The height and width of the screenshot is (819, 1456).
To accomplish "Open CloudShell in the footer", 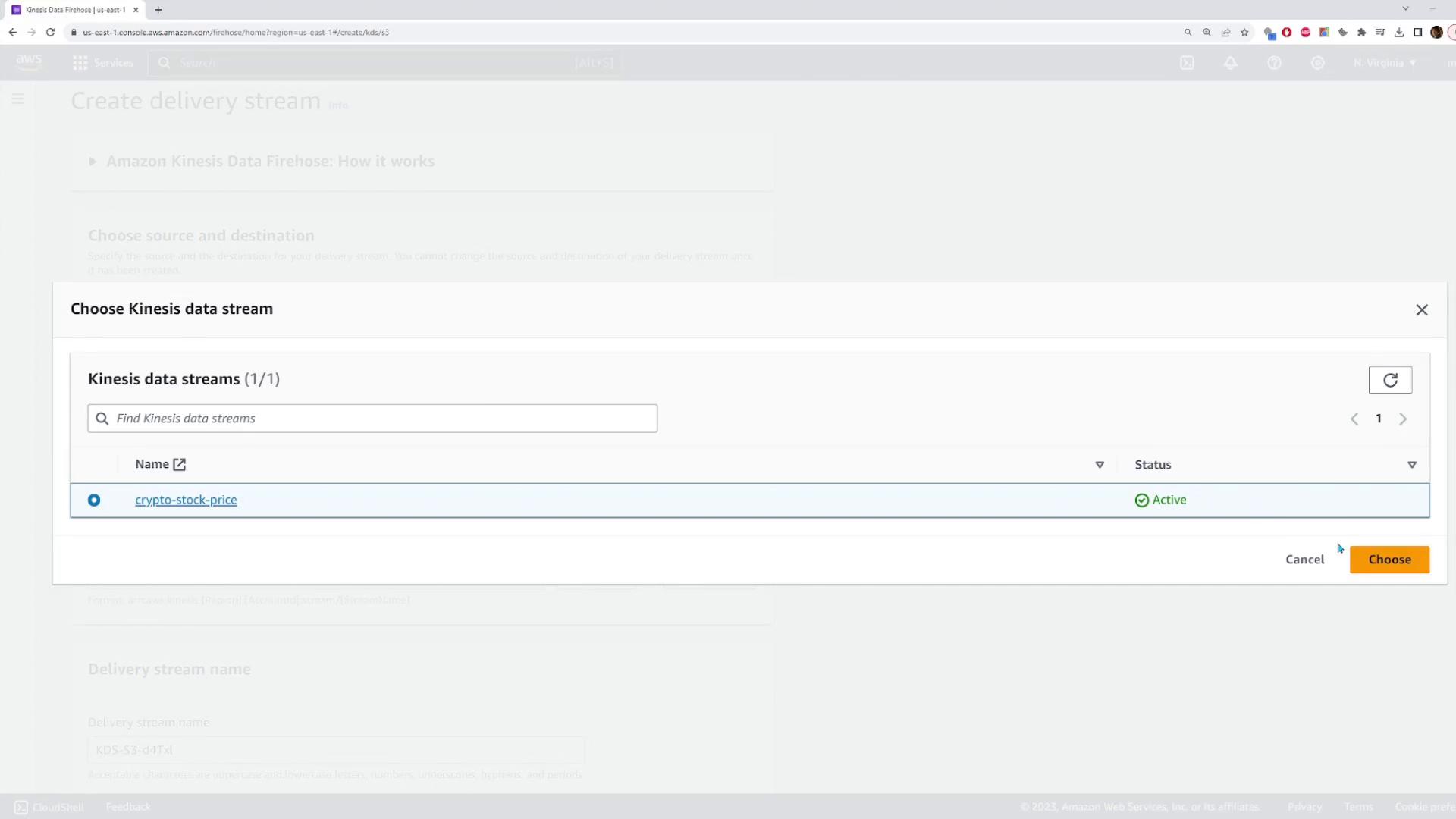I will [x=49, y=807].
